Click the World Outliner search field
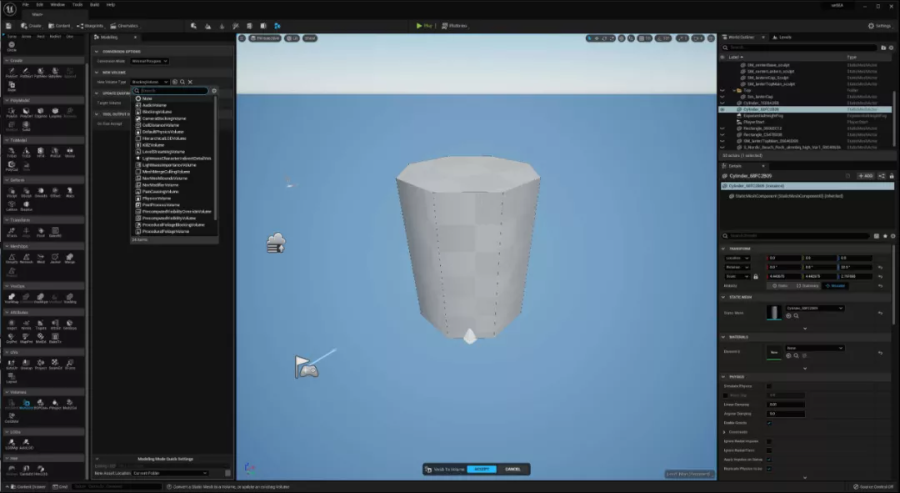The image size is (900, 493). (x=799, y=47)
